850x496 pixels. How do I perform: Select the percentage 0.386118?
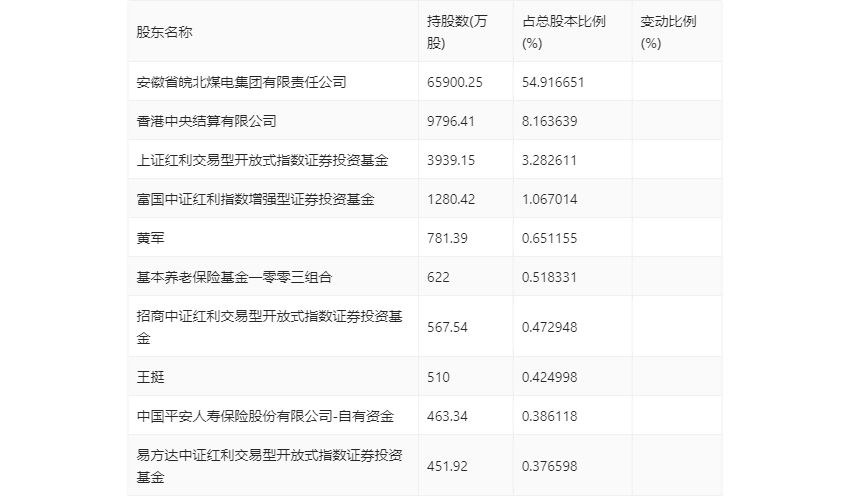click(550, 416)
